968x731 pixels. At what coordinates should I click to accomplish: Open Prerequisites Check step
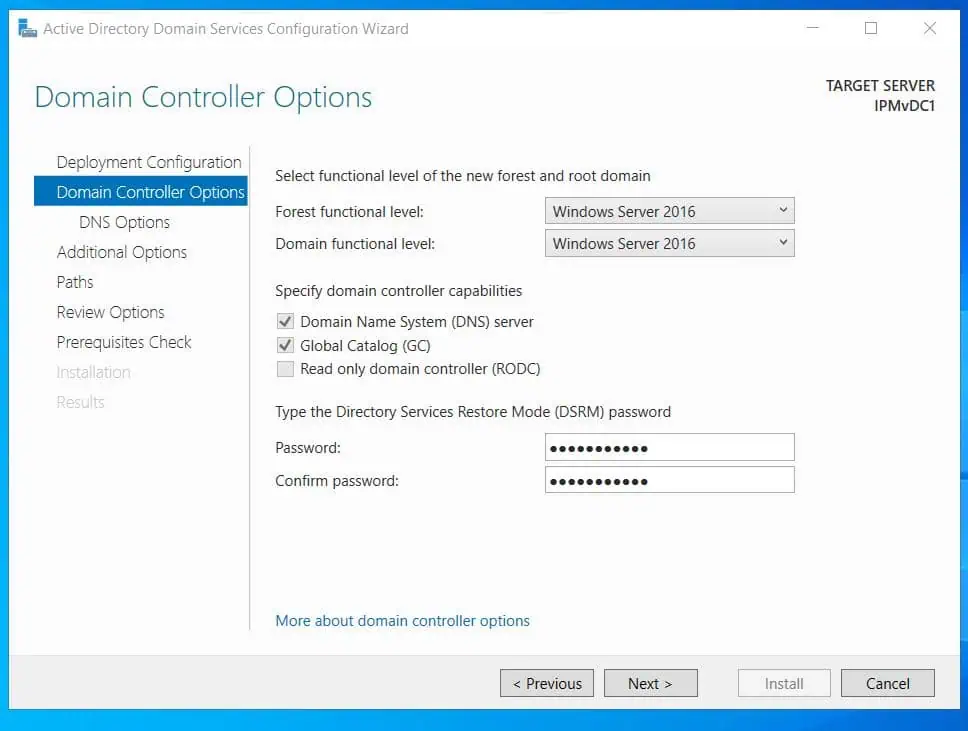coord(124,342)
